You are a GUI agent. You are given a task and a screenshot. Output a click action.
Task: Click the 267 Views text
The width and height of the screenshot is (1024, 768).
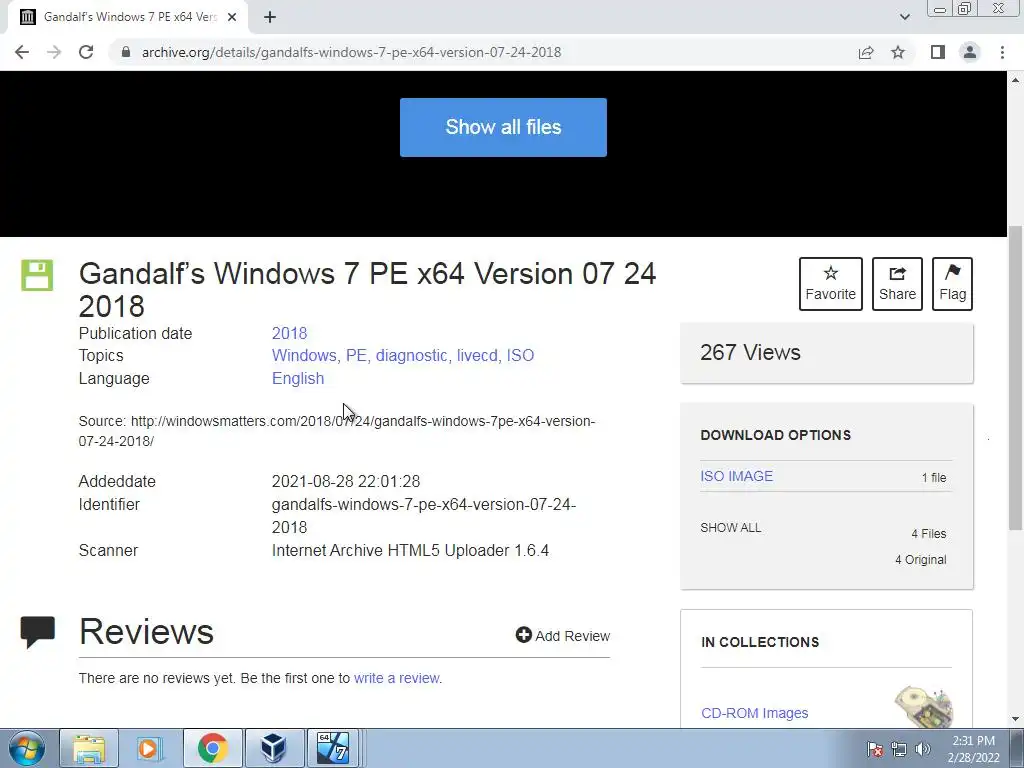(750, 353)
